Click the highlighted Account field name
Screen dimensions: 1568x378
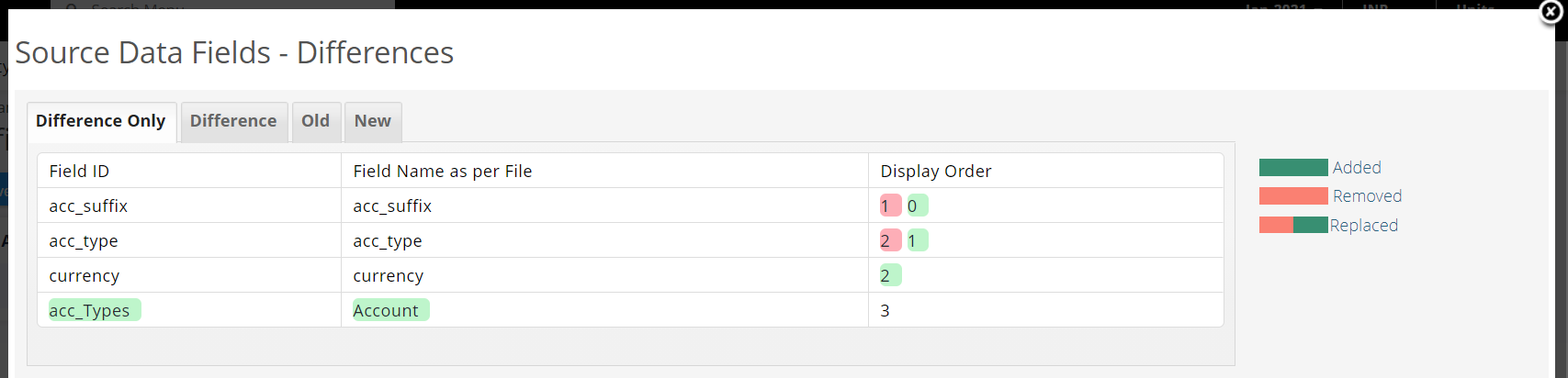click(x=390, y=310)
